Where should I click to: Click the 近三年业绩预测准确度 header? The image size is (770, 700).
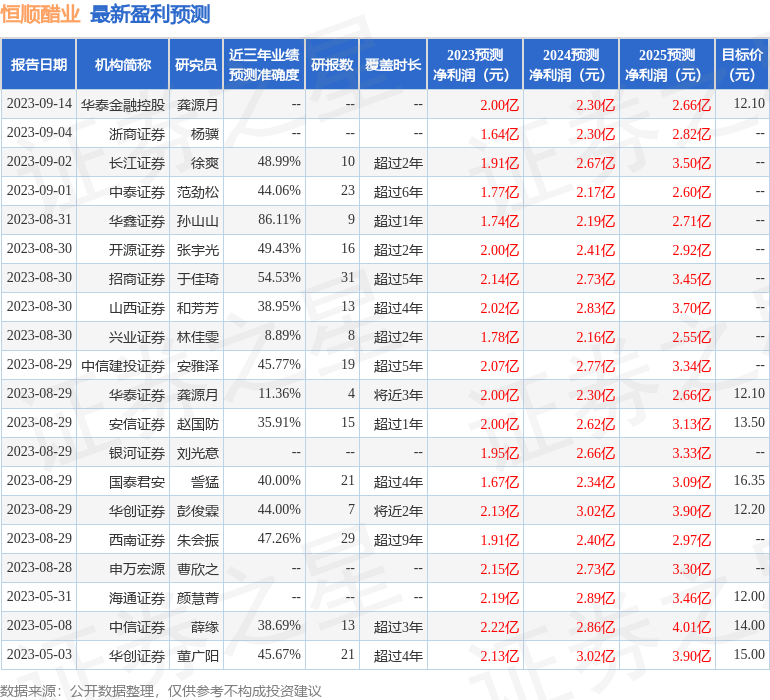(x=264, y=64)
